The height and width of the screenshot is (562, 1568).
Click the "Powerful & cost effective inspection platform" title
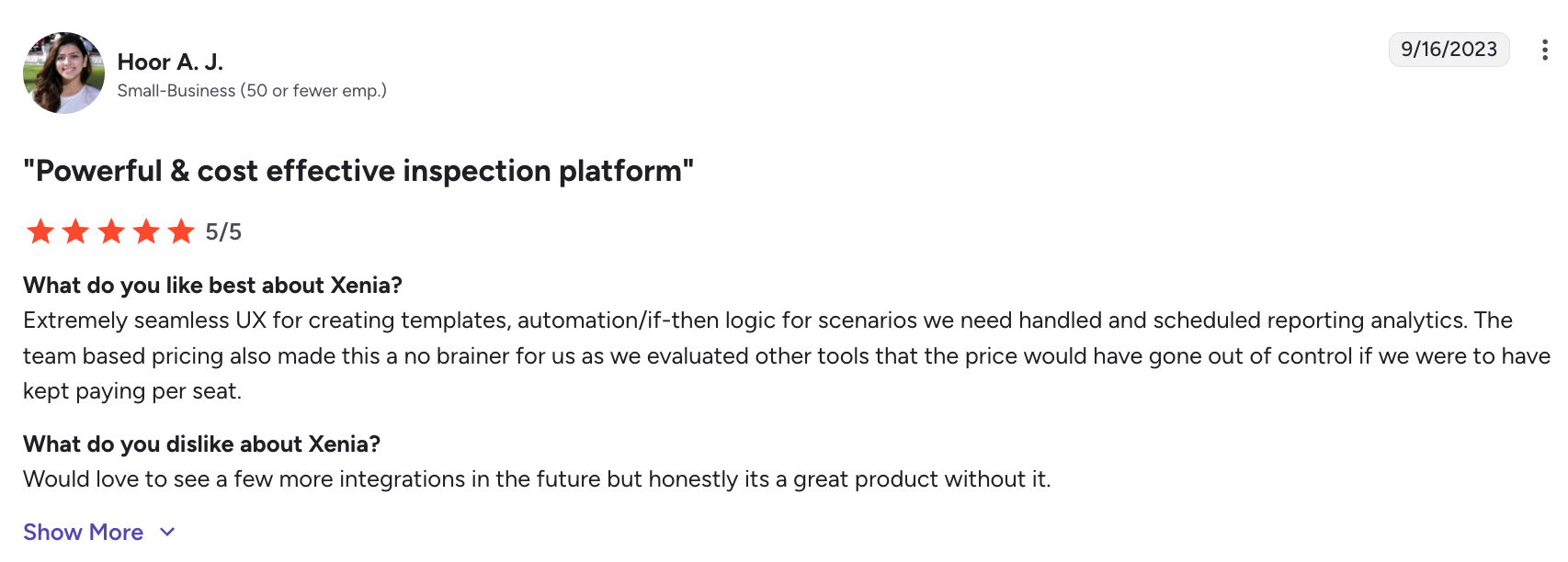[x=358, y=171]
